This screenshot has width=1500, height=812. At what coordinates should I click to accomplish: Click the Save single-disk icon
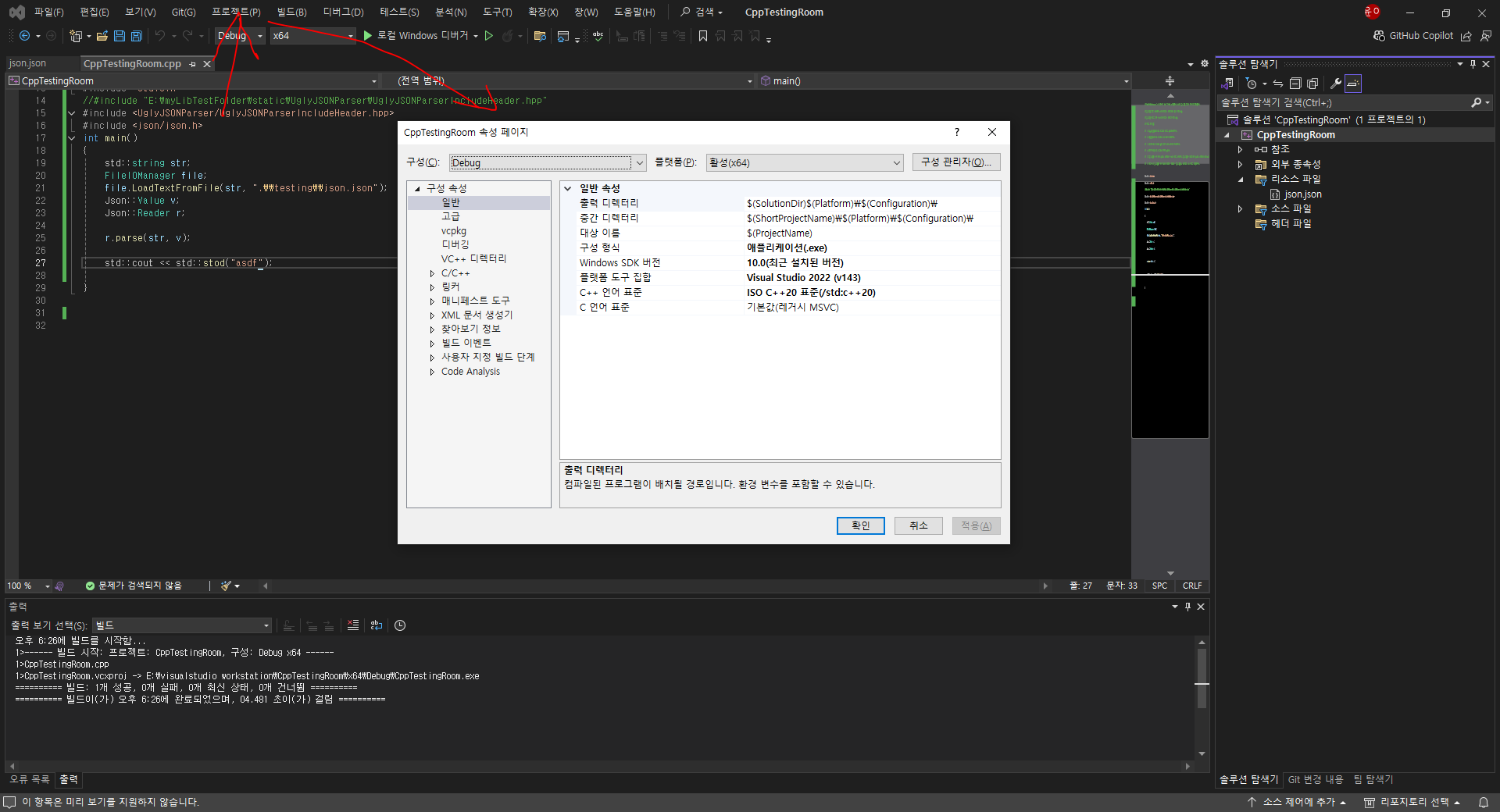tap(120, 36)
